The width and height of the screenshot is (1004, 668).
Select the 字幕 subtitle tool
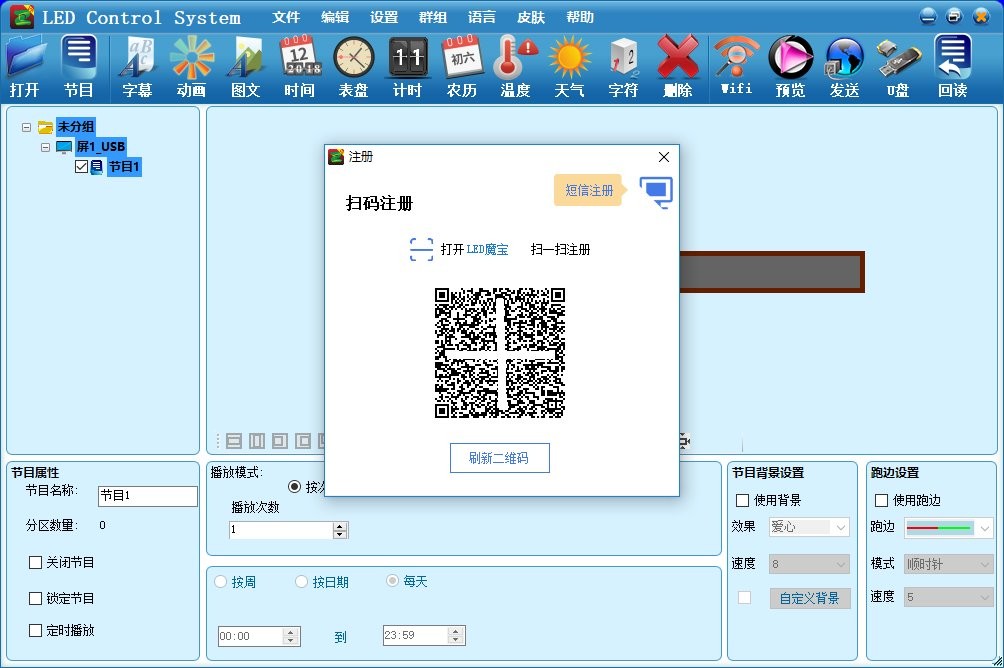(x=137, y=65)
